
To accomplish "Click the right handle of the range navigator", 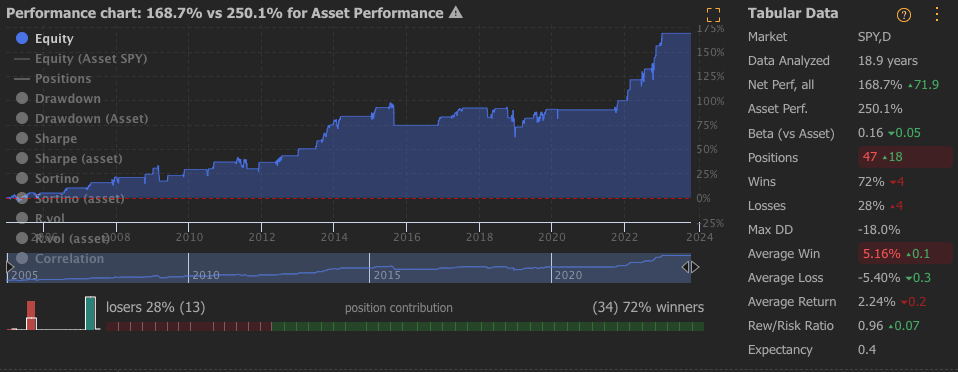I will (690, 267).
